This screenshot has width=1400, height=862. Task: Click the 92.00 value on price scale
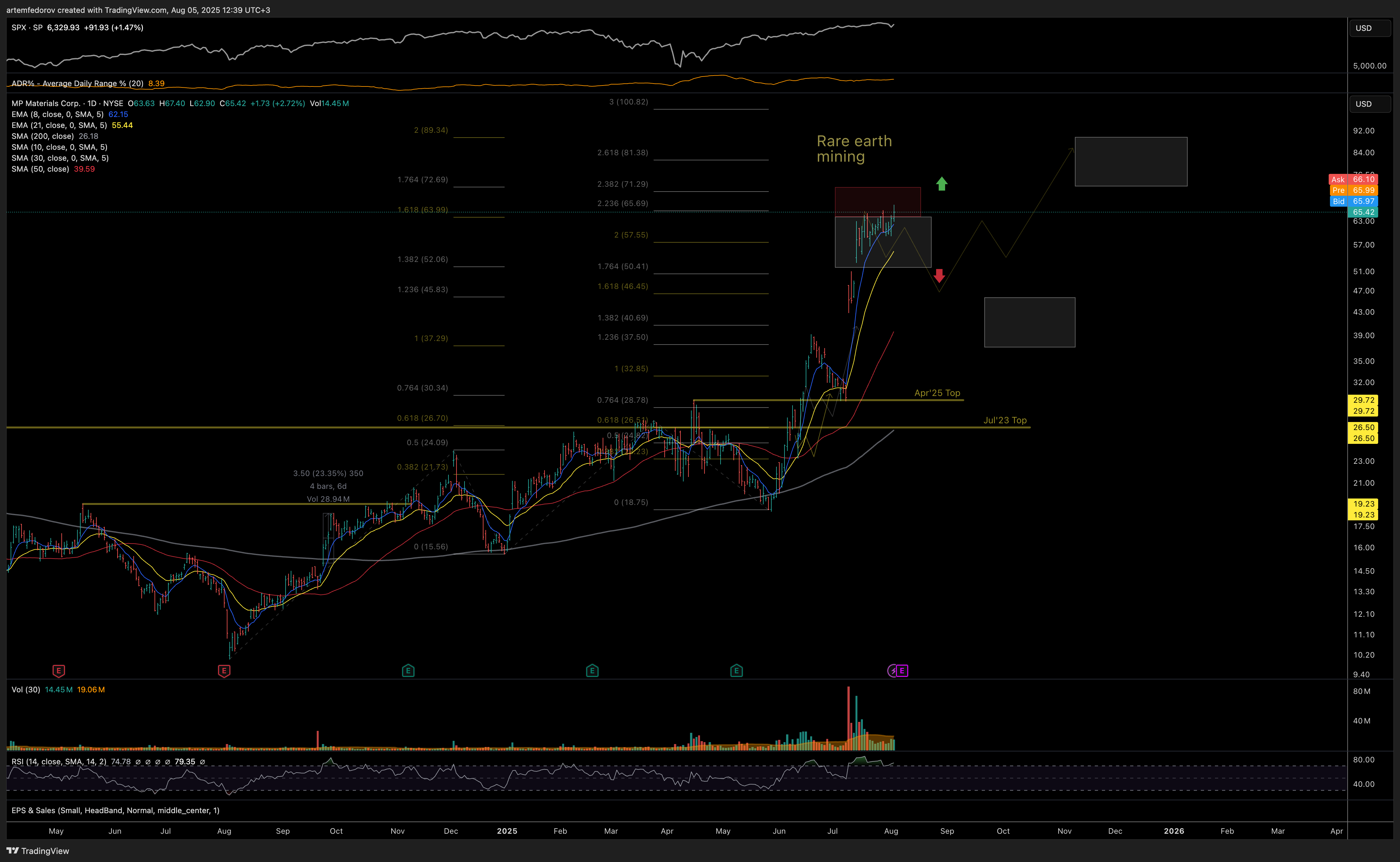pos(1364,130)
